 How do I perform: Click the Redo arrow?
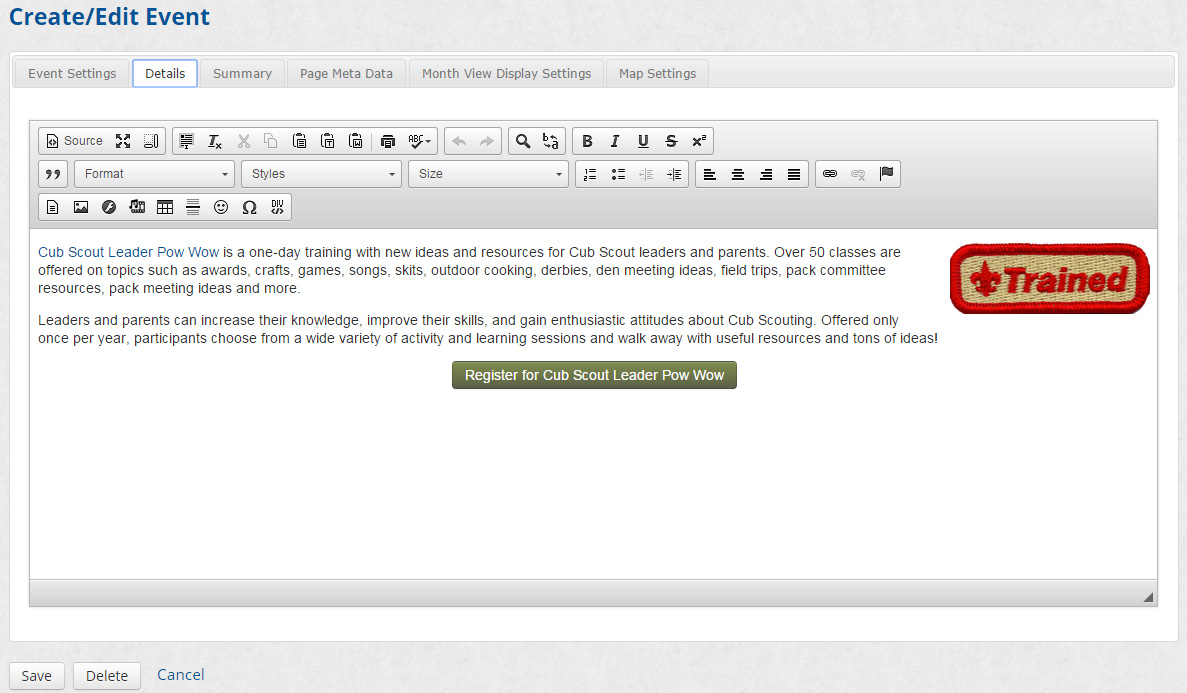[487, 141]
